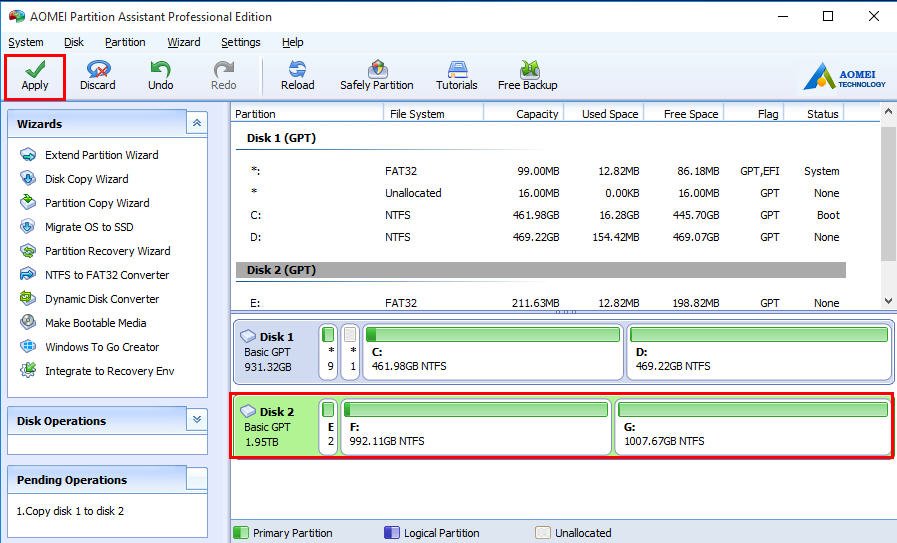Discard pending changes

click(x=98, y=77)
